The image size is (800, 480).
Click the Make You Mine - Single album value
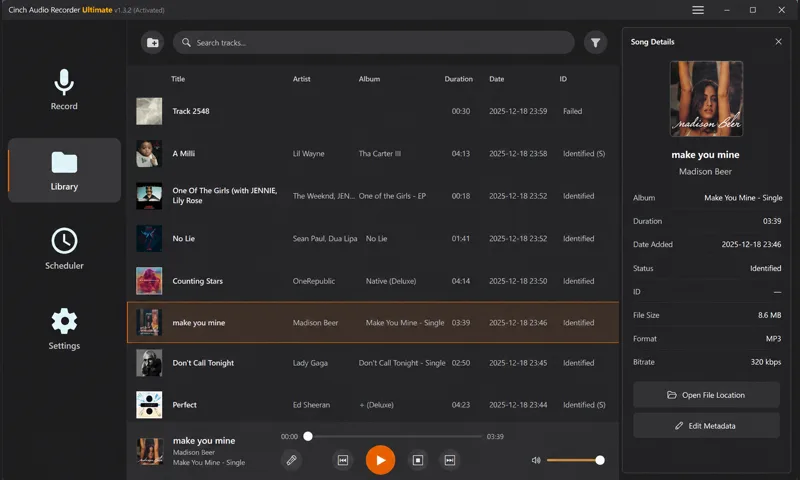(743, 198)
